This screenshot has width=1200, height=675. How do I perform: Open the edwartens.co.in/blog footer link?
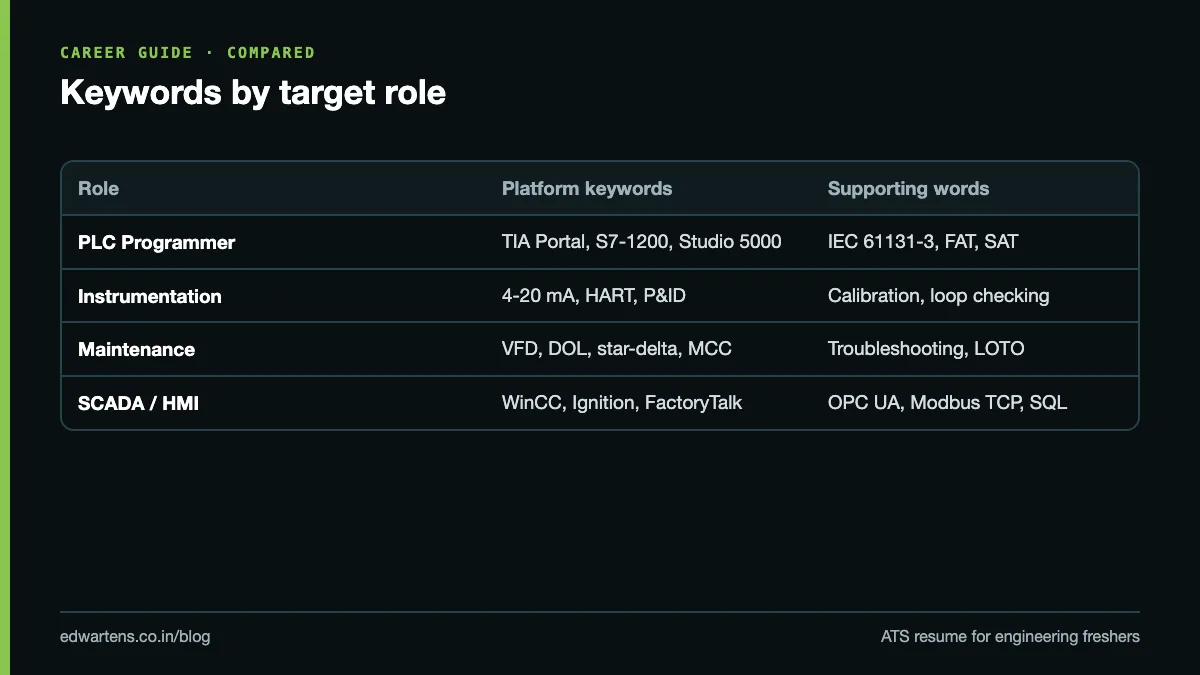135,637
